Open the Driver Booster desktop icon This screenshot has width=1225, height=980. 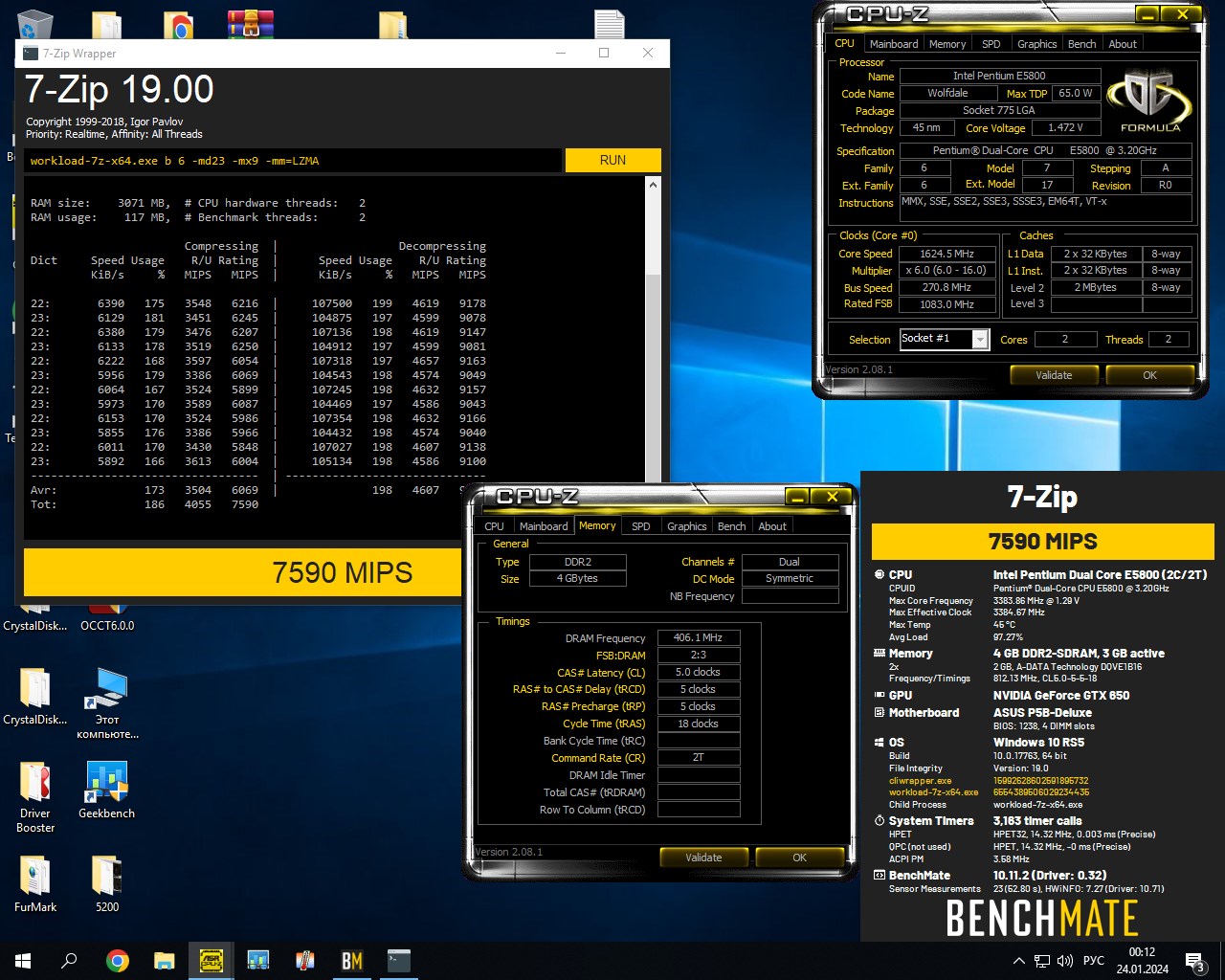[x=35, y=796]
